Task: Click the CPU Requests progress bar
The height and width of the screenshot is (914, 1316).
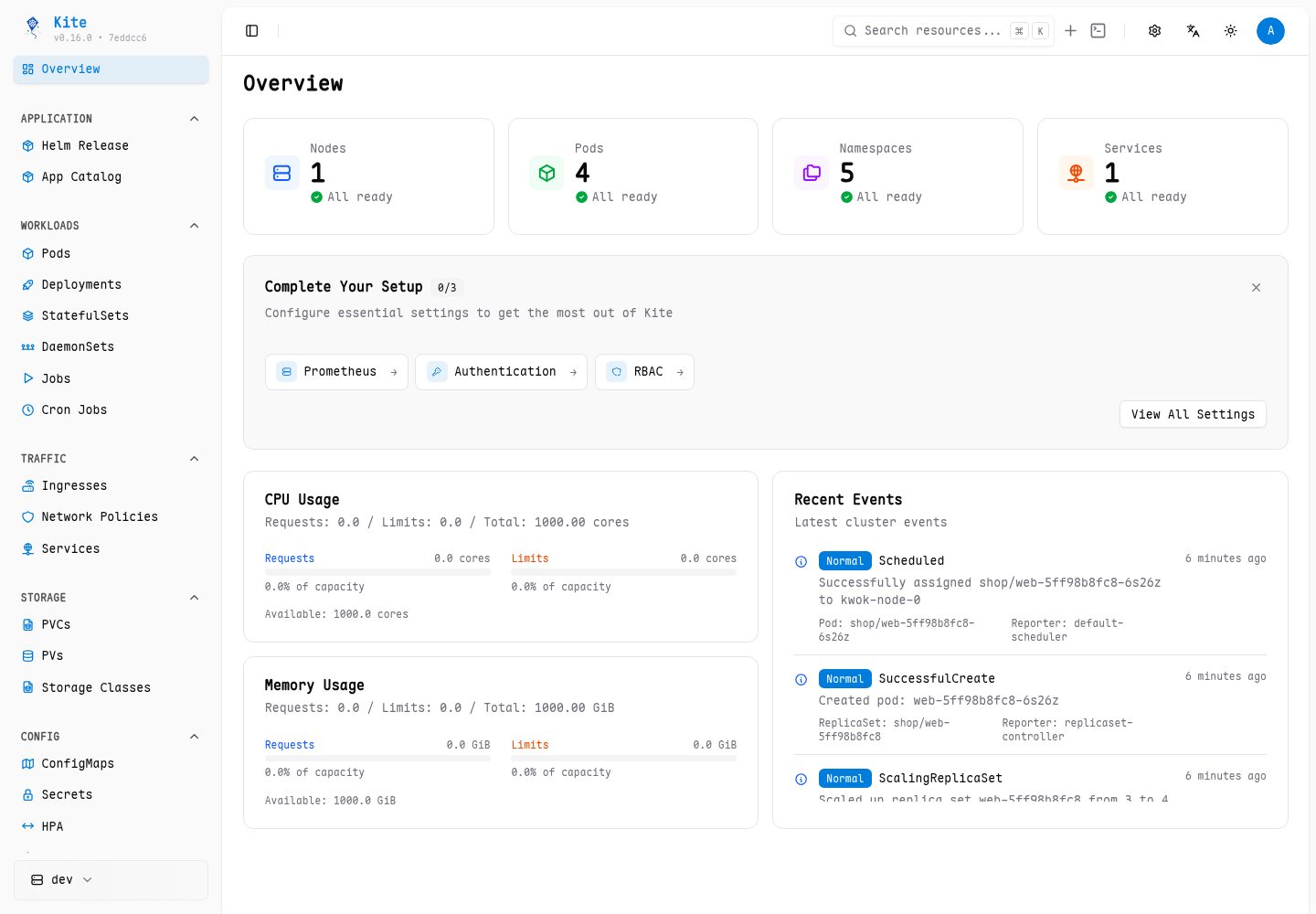Action: click(x=377, y=572)
